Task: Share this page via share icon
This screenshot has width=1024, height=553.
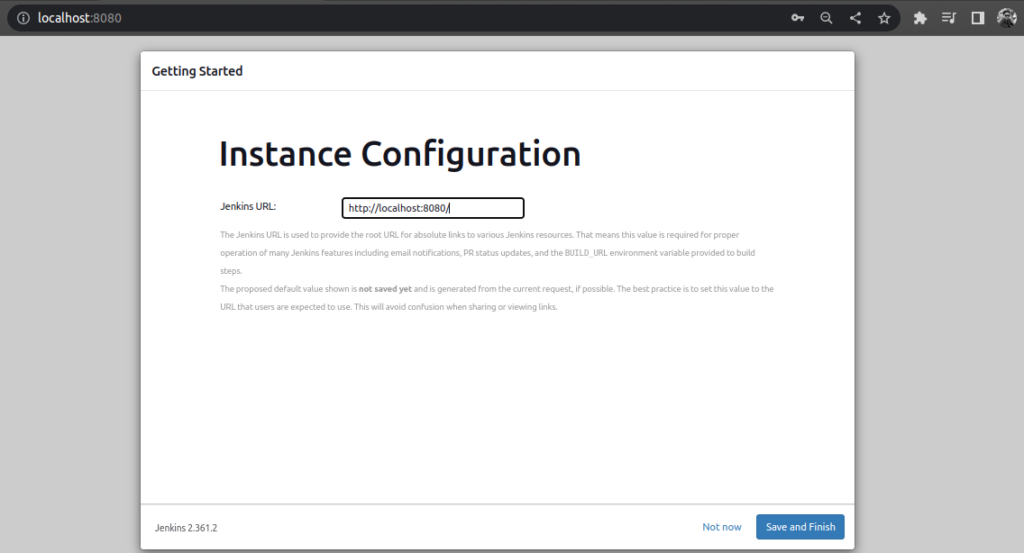Action: pos(855,18)
